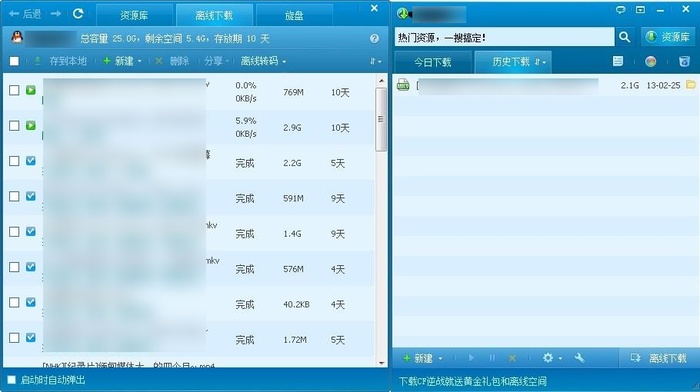Click the message bubble icon in the title bar
The width and height of the screenshot is (700, 392).
tap(621, 9)
